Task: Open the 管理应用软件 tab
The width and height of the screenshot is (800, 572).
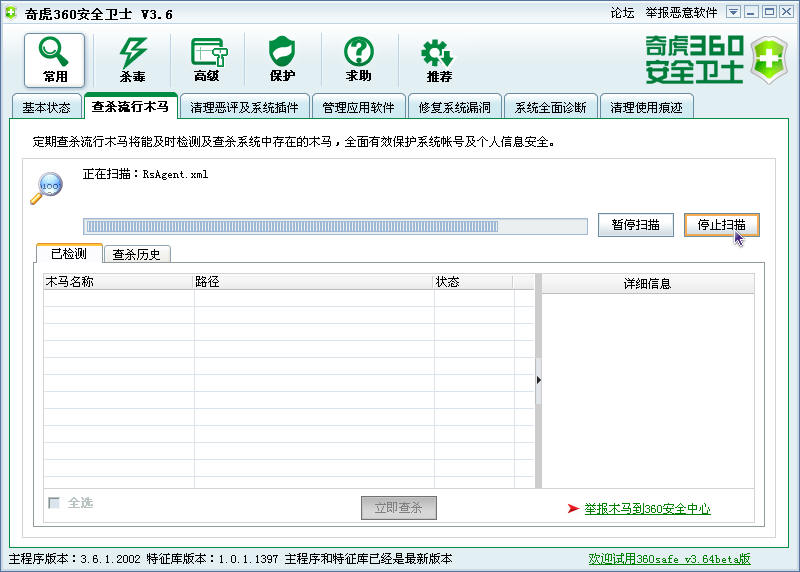Action: pos(358,107)
